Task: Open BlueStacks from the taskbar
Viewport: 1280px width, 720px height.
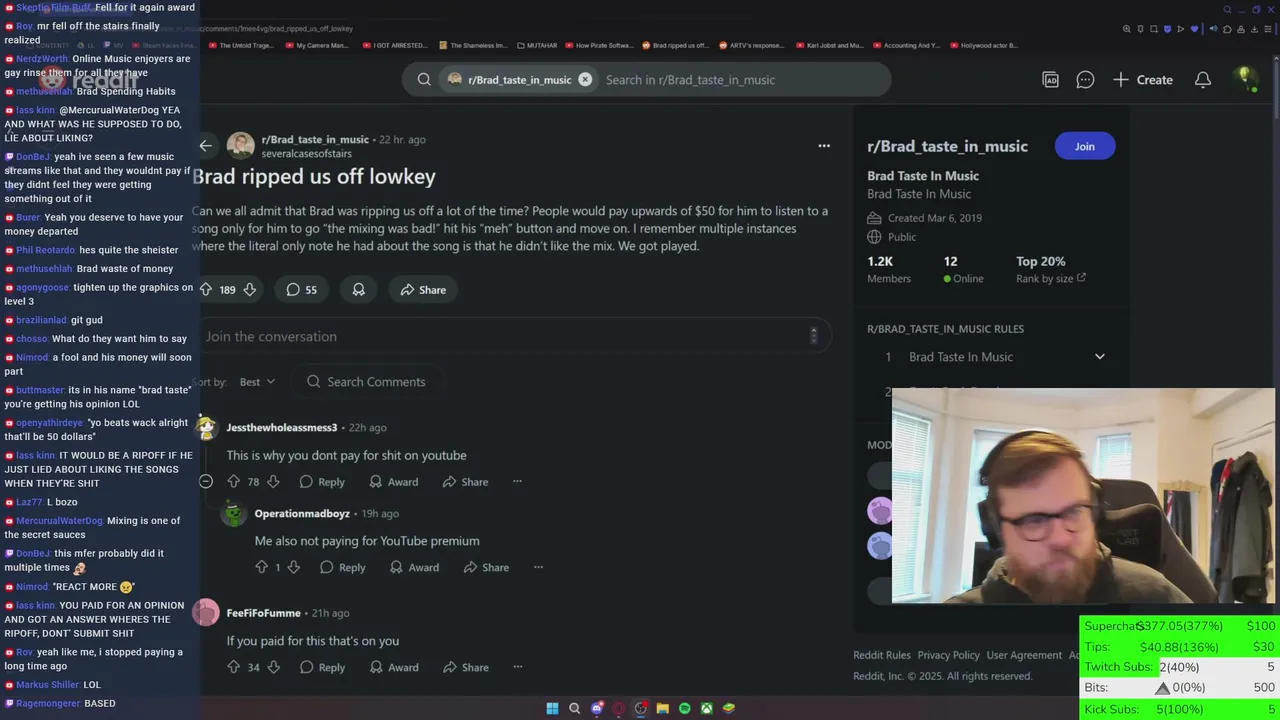Action: 729,708
